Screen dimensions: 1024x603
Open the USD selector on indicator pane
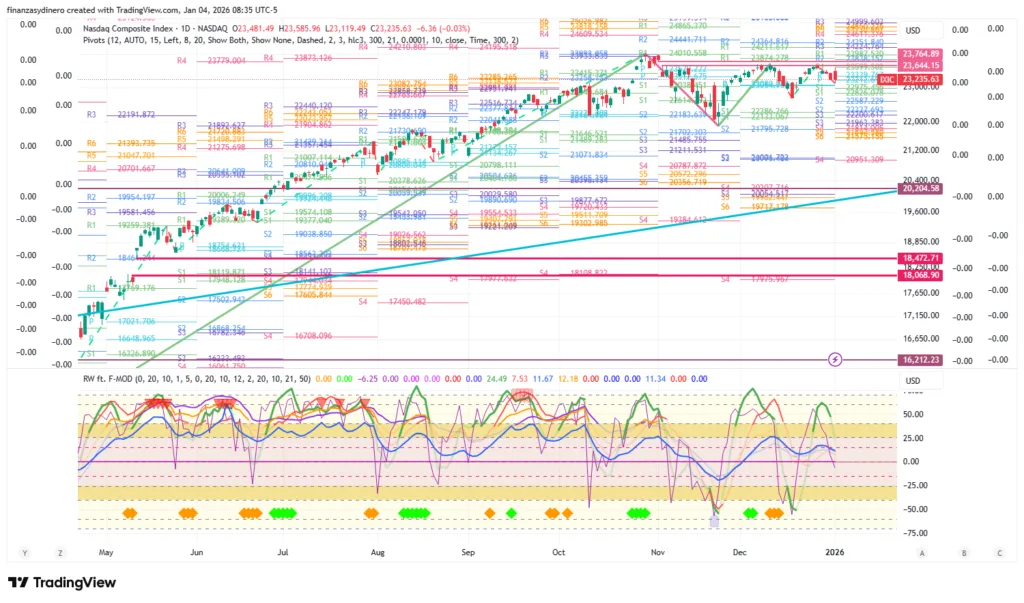click(x=911, y=380)
